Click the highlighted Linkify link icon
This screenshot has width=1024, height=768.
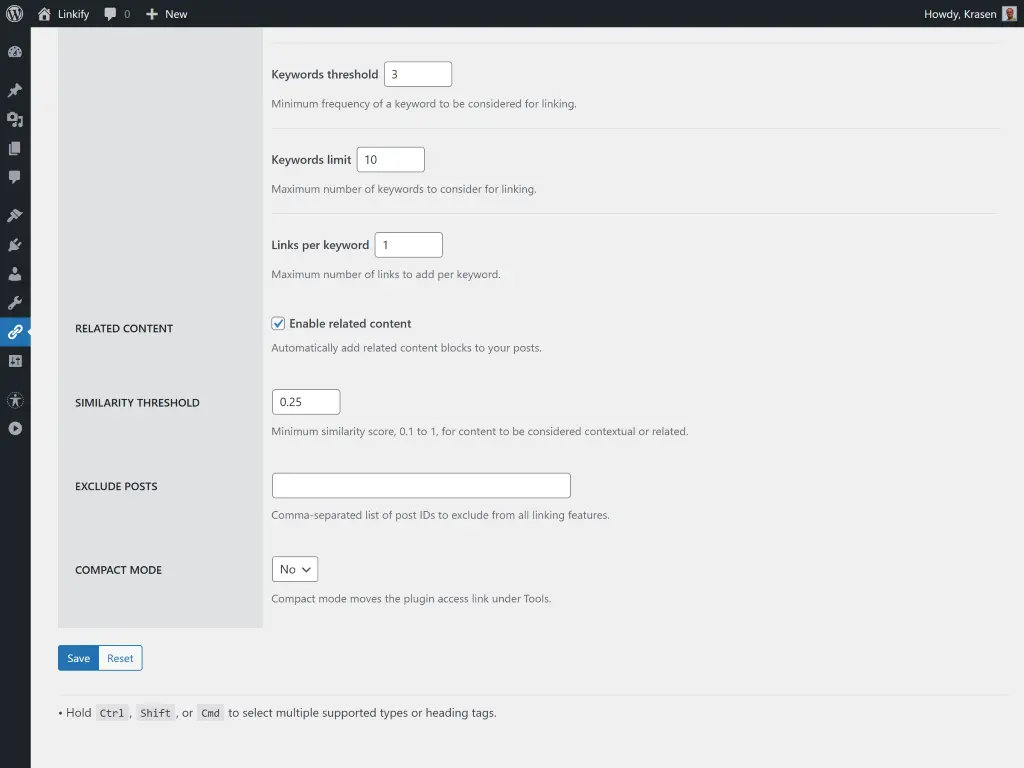pyautogui.click(x=15, y=332)
